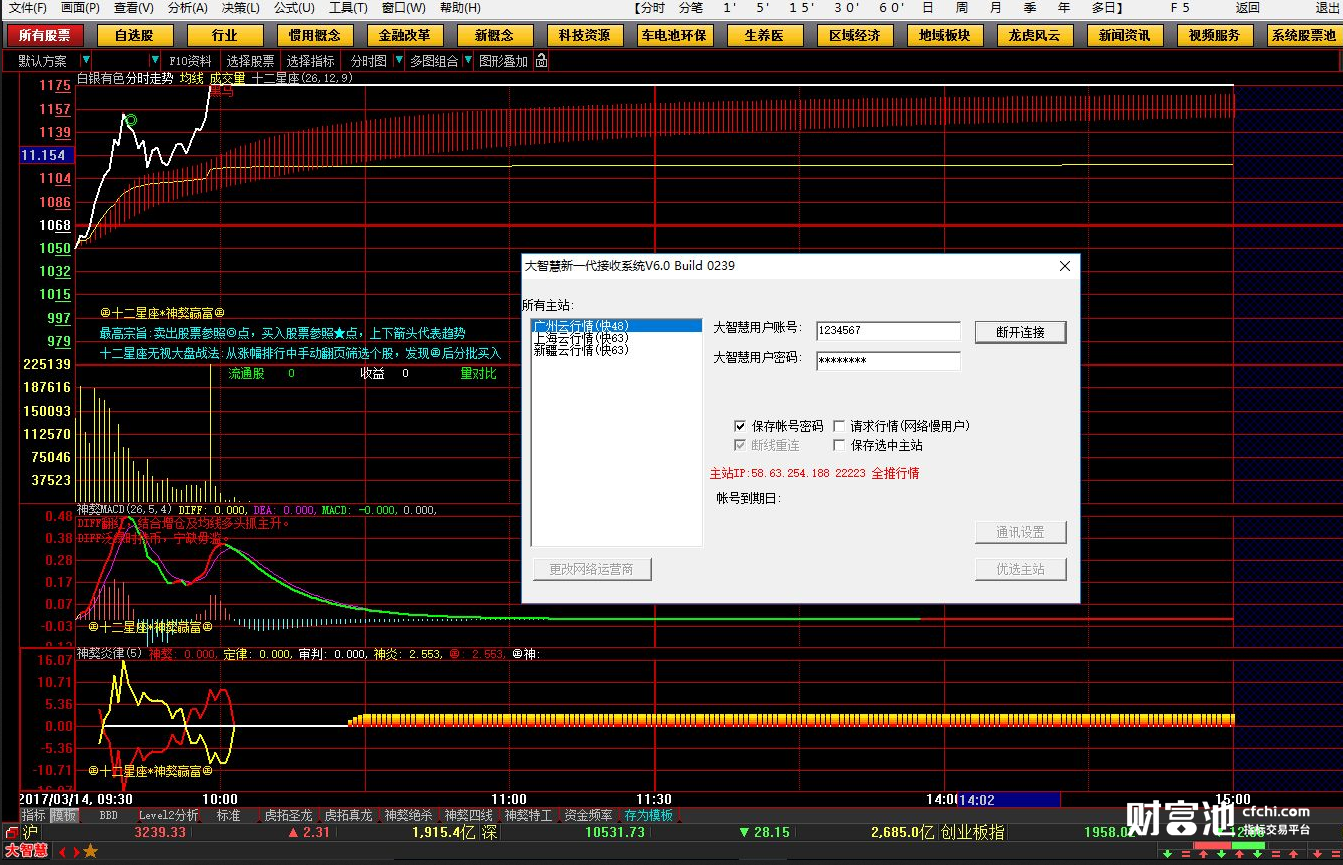This screenshot has height=865, width=1343.
Task: Click 选择指标 in the toolbar
Action: [311, 61]
